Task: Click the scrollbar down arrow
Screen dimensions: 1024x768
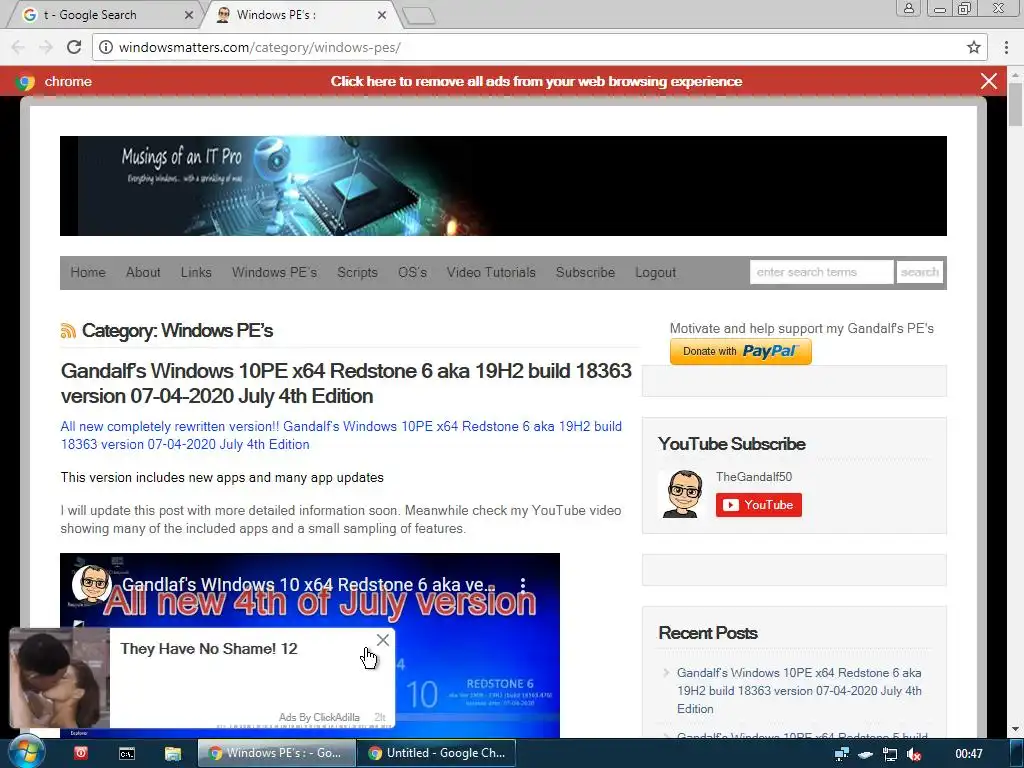Action: pos(1016,729)
